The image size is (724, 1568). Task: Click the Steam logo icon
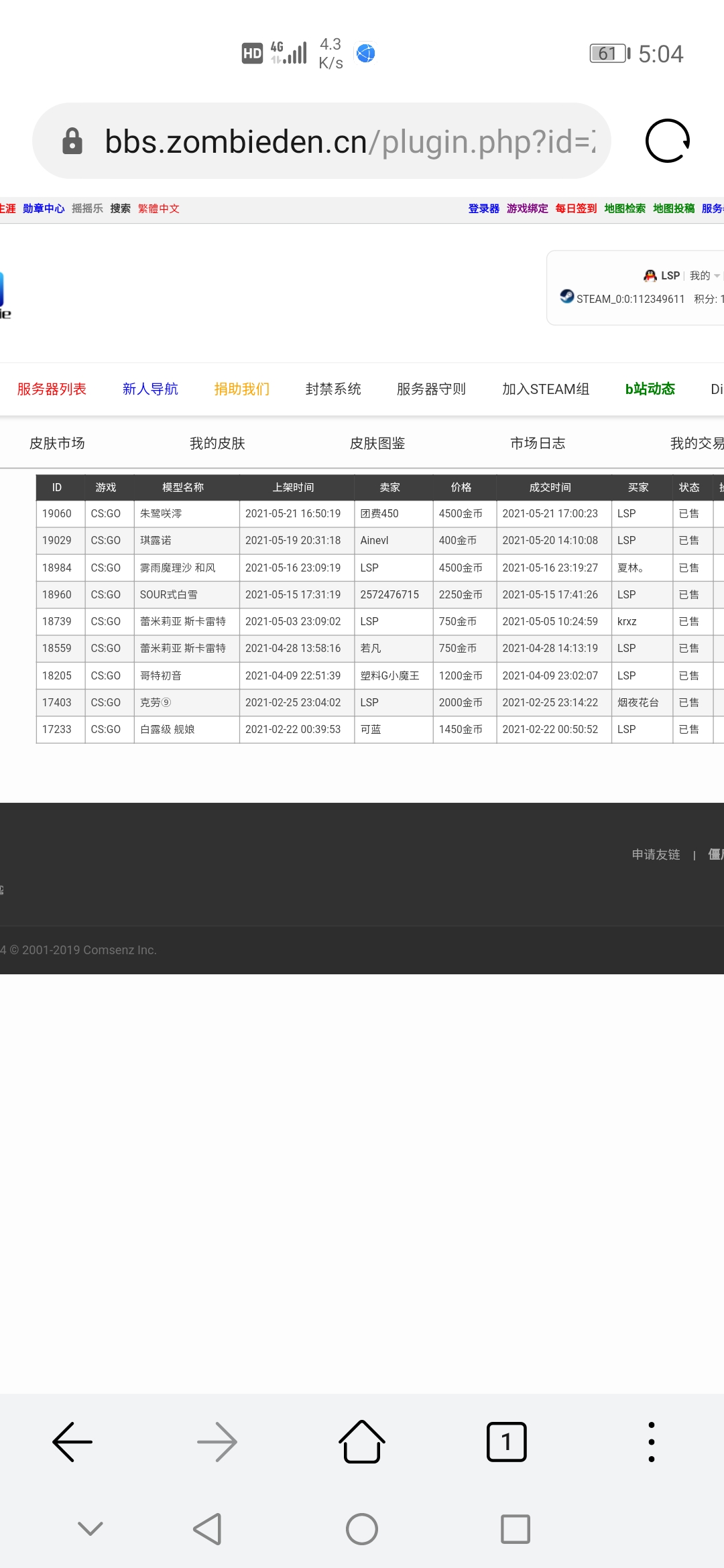coord(567,296)
